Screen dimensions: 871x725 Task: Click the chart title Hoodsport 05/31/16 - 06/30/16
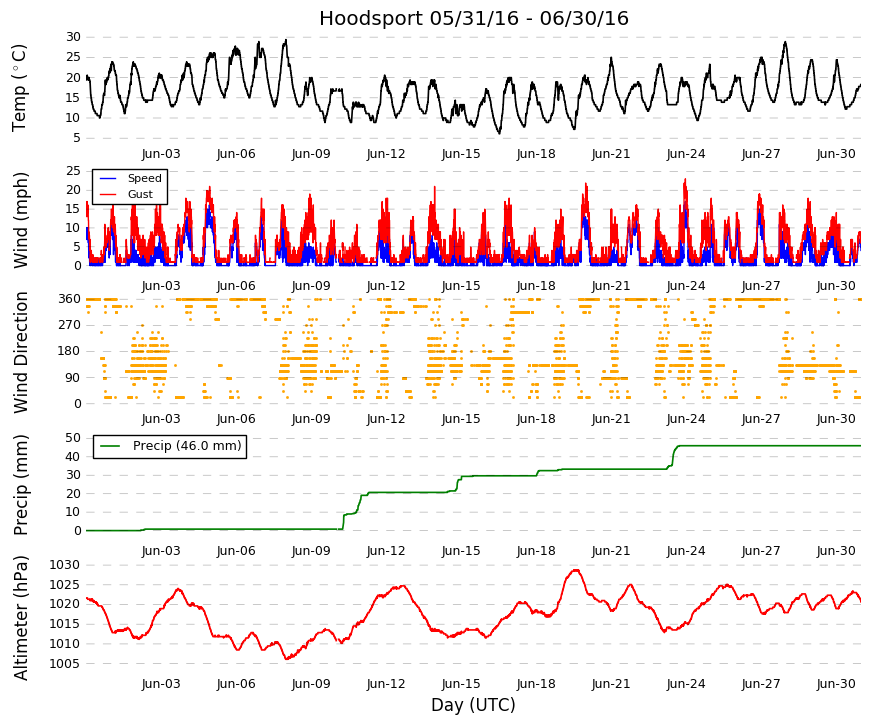474,18
